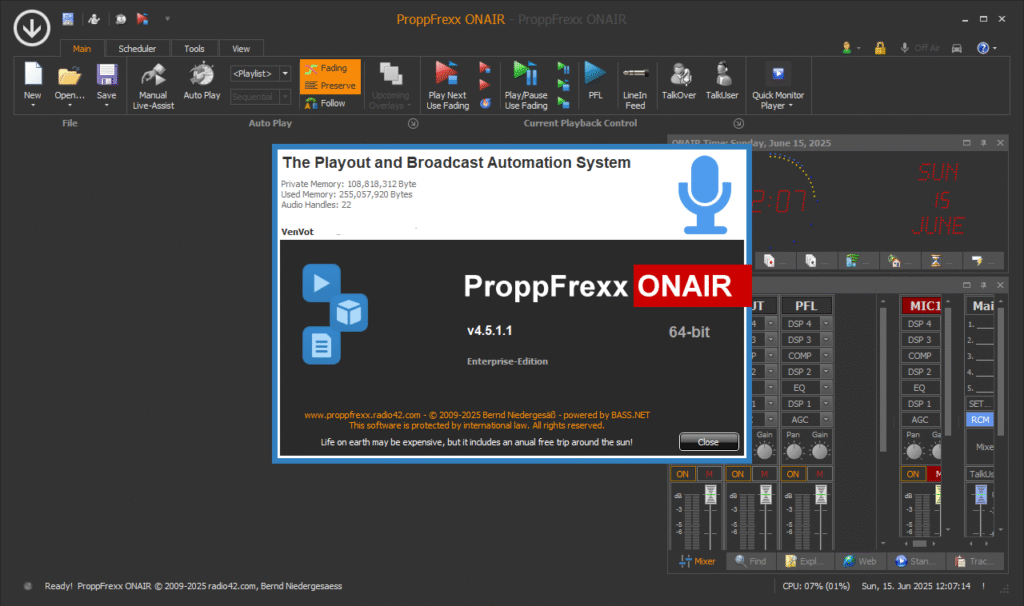1024x606 pixels.
Task: Open the Tools ribbon tab
Action: pyautogui.click(x=194, y=48)
